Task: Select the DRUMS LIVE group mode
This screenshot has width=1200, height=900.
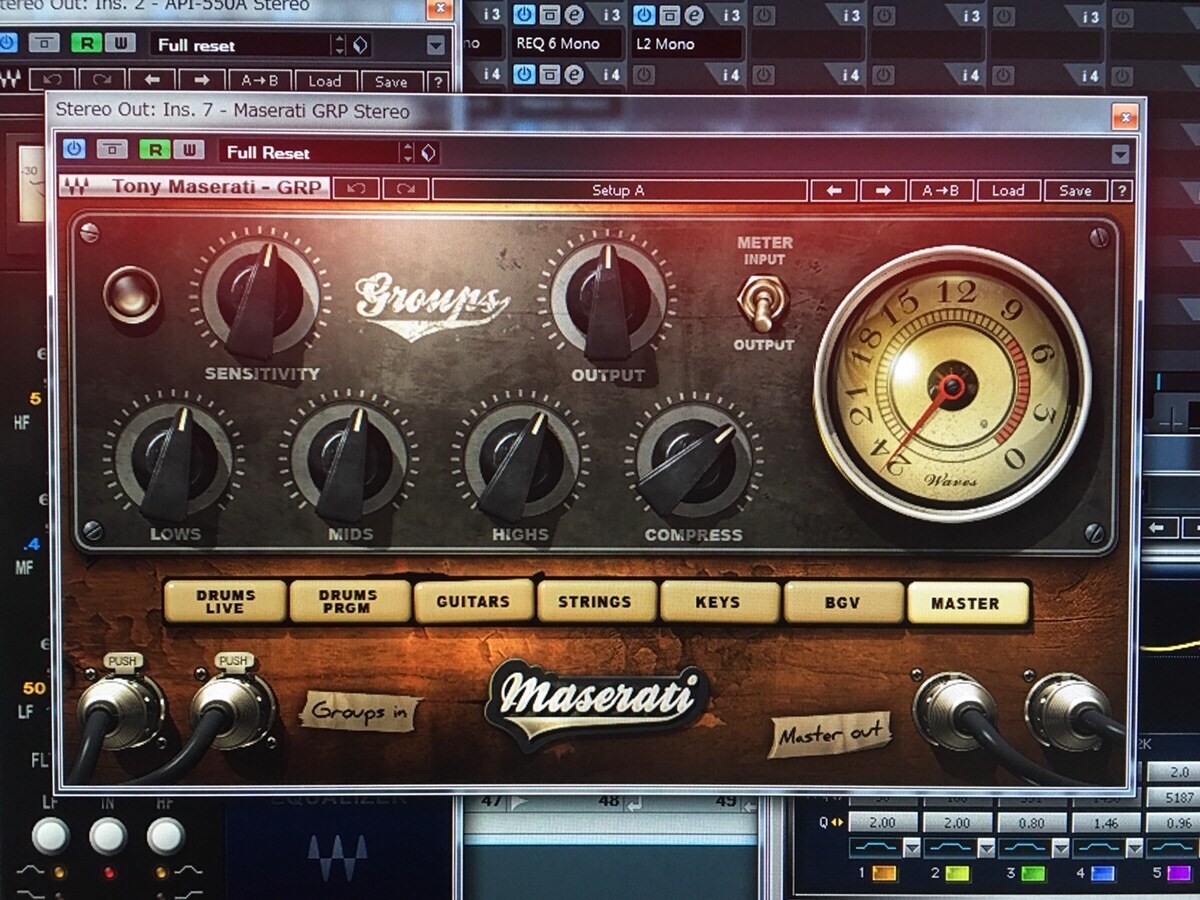Action: 226,602
